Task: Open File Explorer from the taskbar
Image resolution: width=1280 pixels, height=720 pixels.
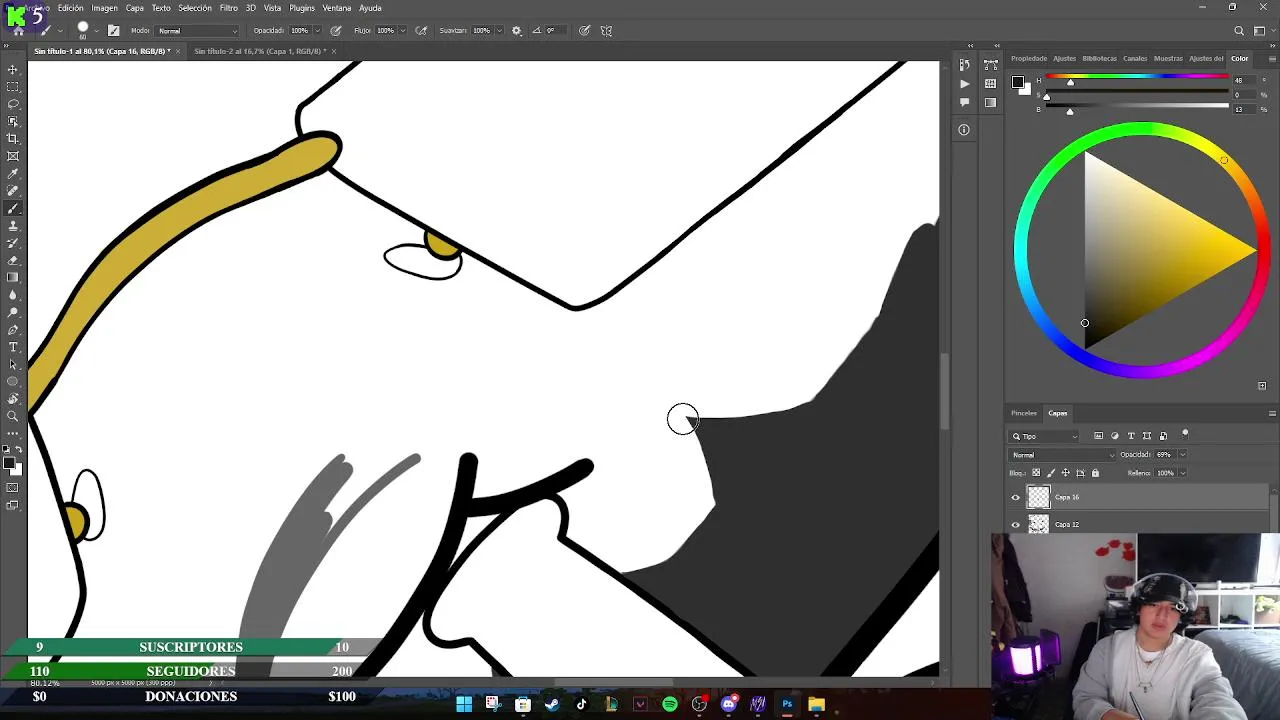Action: click(x=816, y=705)
